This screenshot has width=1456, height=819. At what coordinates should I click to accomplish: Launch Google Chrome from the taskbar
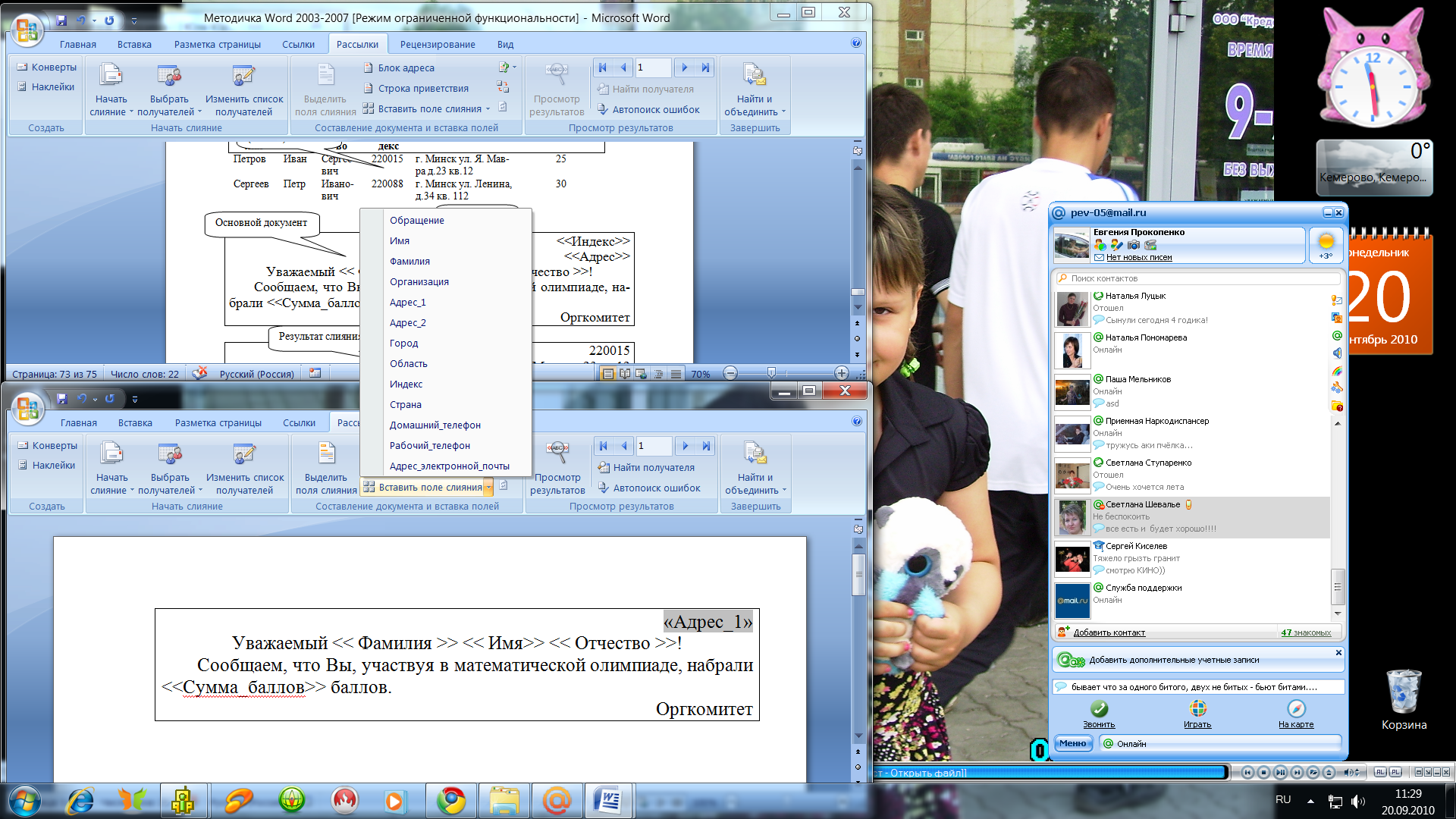tap(451, 800)
